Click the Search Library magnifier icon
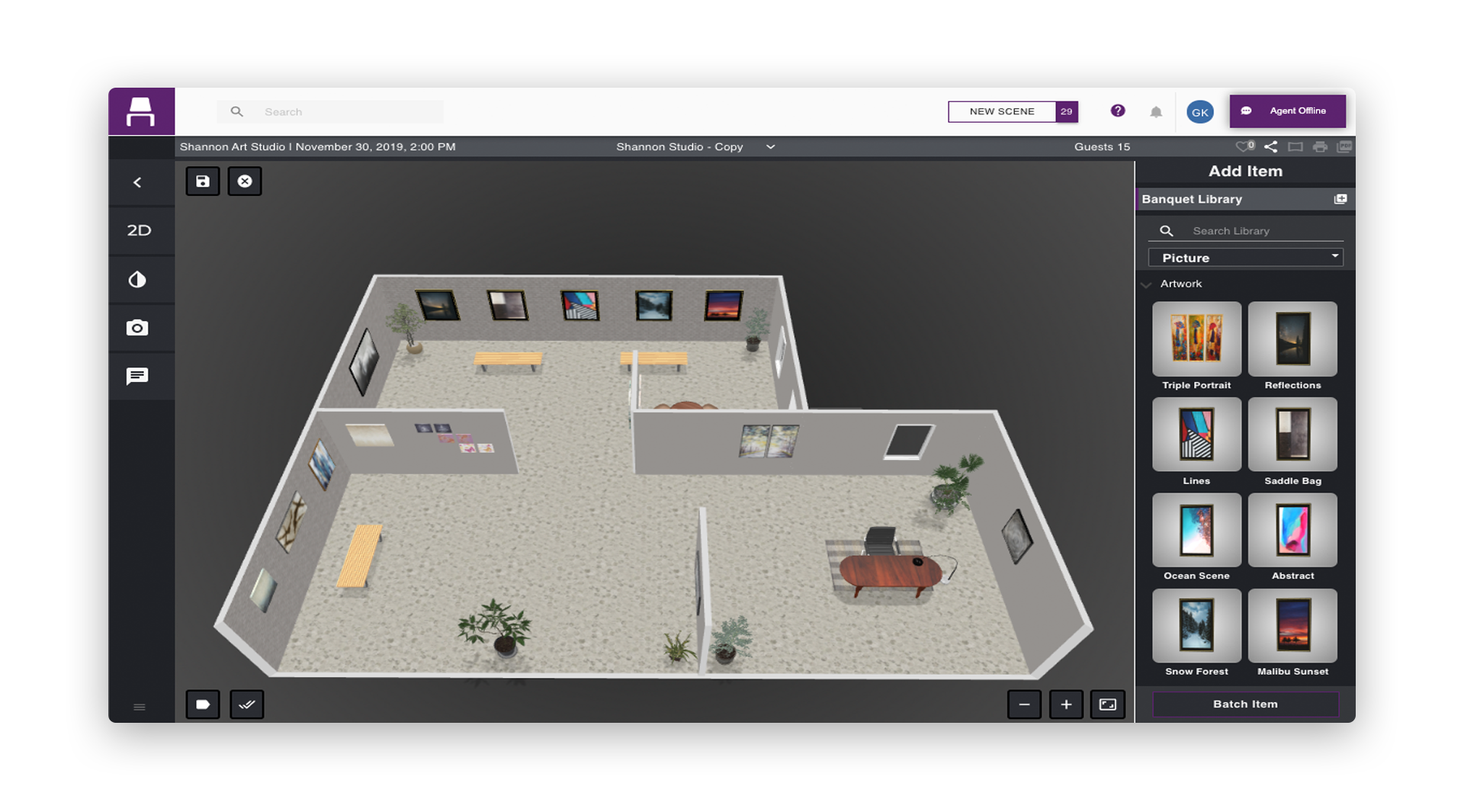Screen dimensions: 1464x812 (1166, 230)
